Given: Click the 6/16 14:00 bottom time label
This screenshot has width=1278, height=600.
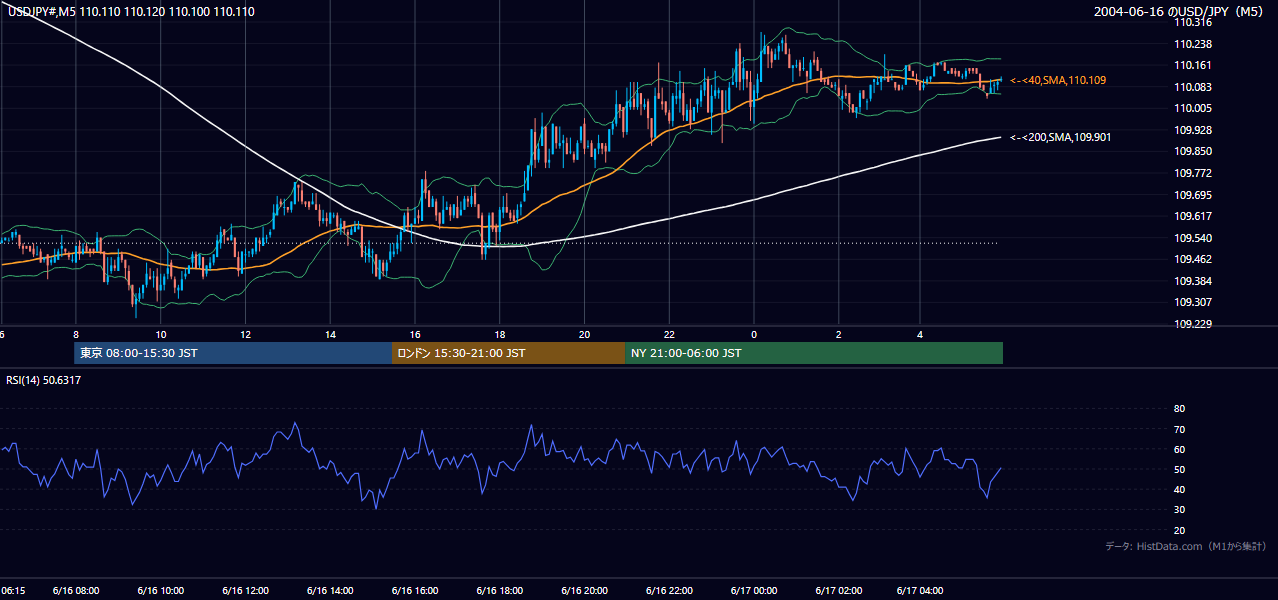Looking at the screenshot, I should tap(330, 591).
